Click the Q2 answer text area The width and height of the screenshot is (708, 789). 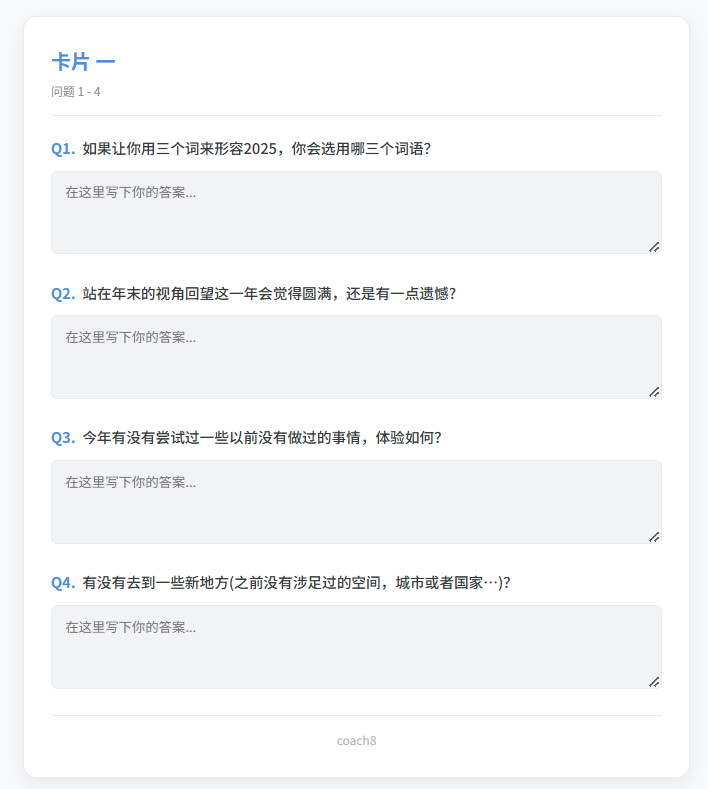coord(356,357)
